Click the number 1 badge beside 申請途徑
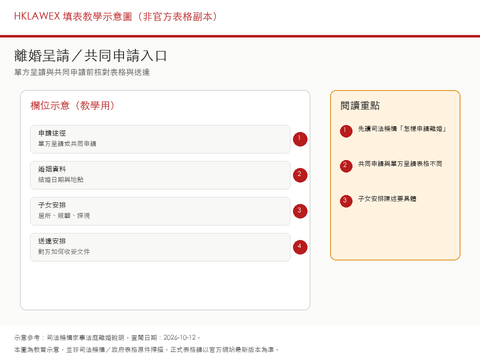 (x=300, y=139)
